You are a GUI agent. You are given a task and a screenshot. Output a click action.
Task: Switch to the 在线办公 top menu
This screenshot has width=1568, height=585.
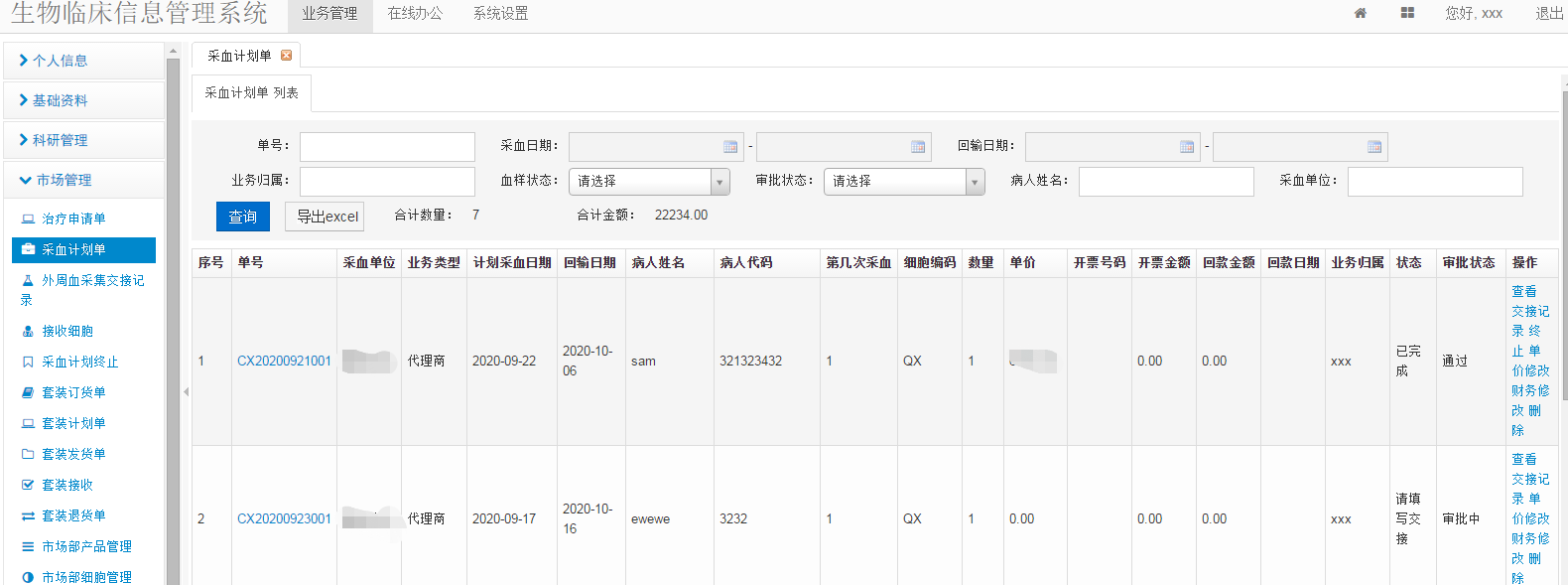415,14
